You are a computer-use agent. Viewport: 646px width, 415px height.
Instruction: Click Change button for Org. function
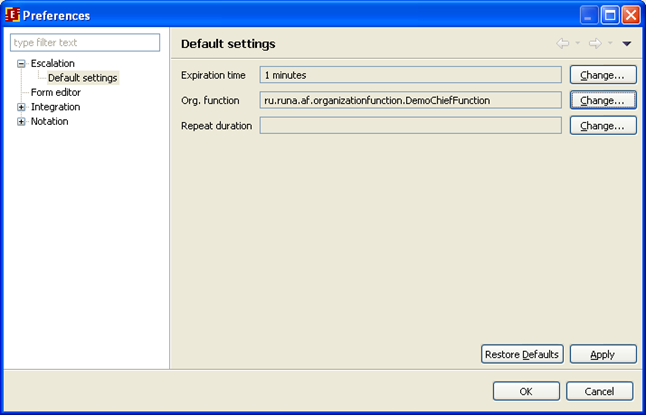pyautogui.click(x=603, y=100)
